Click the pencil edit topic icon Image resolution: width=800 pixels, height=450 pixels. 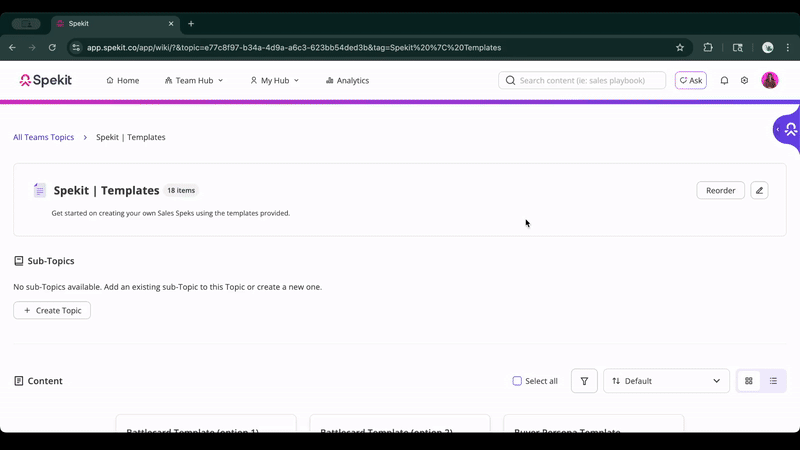(759, 190)
